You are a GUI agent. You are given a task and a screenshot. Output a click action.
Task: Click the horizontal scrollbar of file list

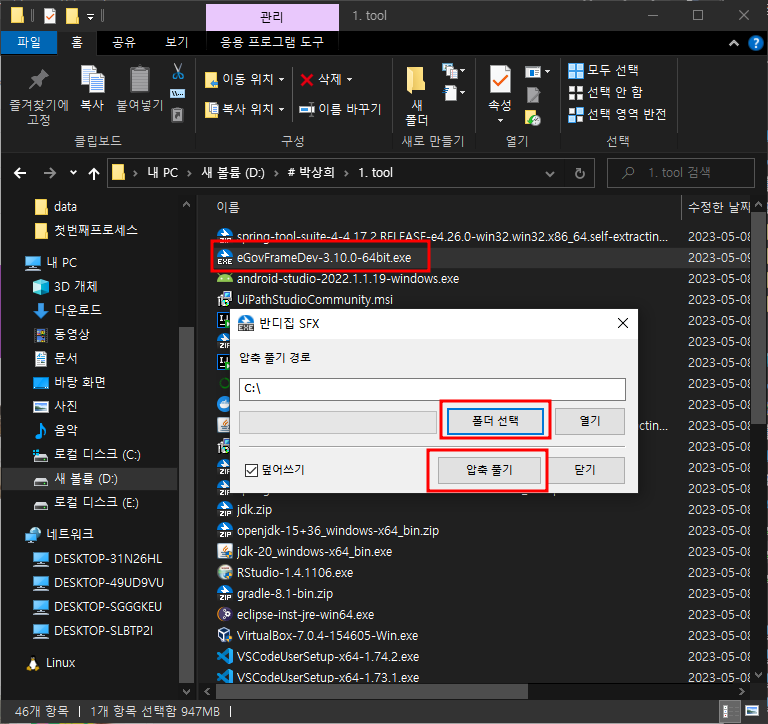372,692
